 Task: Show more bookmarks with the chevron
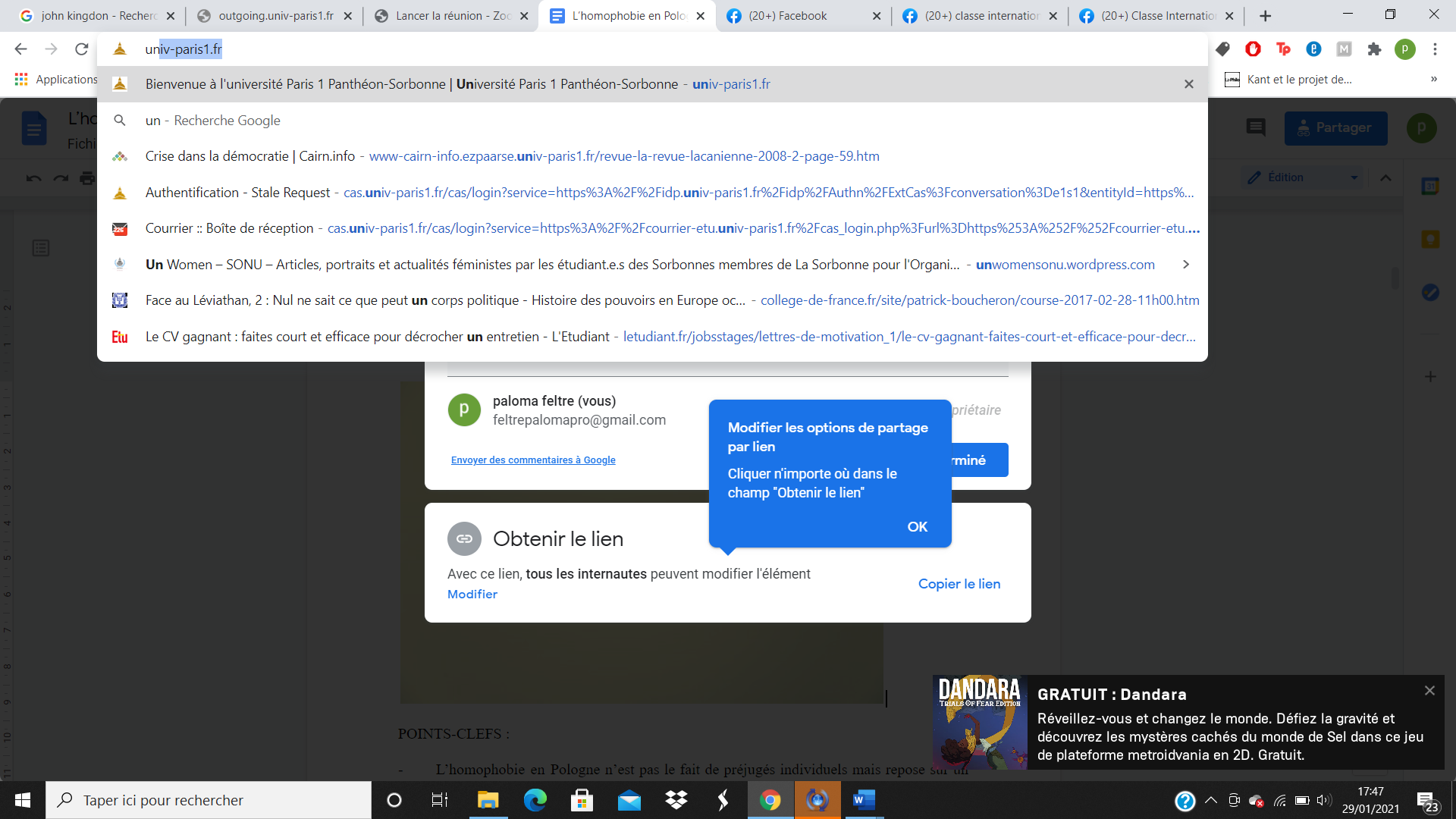click(1433, 79)
